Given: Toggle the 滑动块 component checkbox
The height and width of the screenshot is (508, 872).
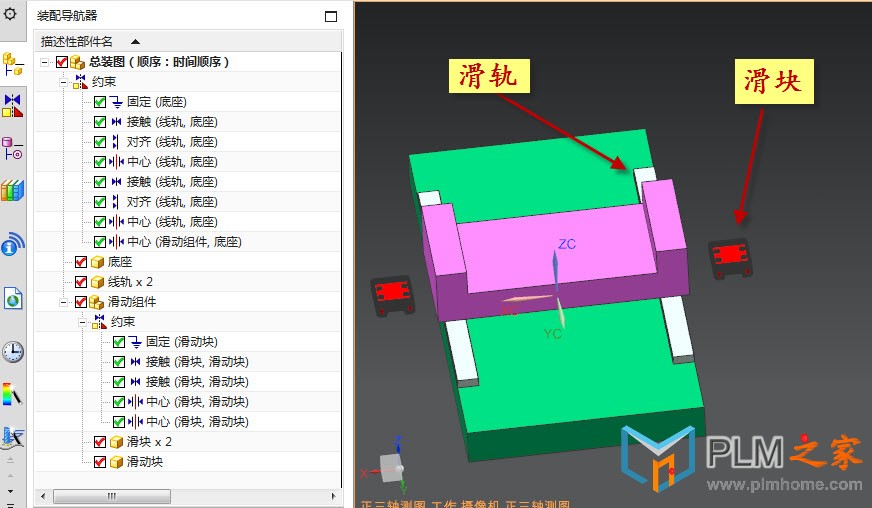Looking at the screenshot, I should click(x=100, y=462).
